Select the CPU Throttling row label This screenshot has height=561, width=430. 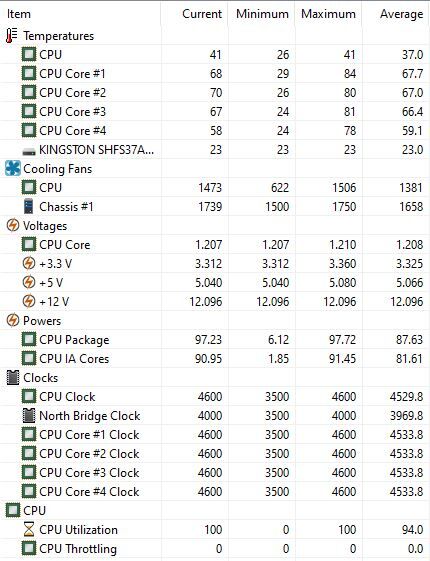pos(78,548)
